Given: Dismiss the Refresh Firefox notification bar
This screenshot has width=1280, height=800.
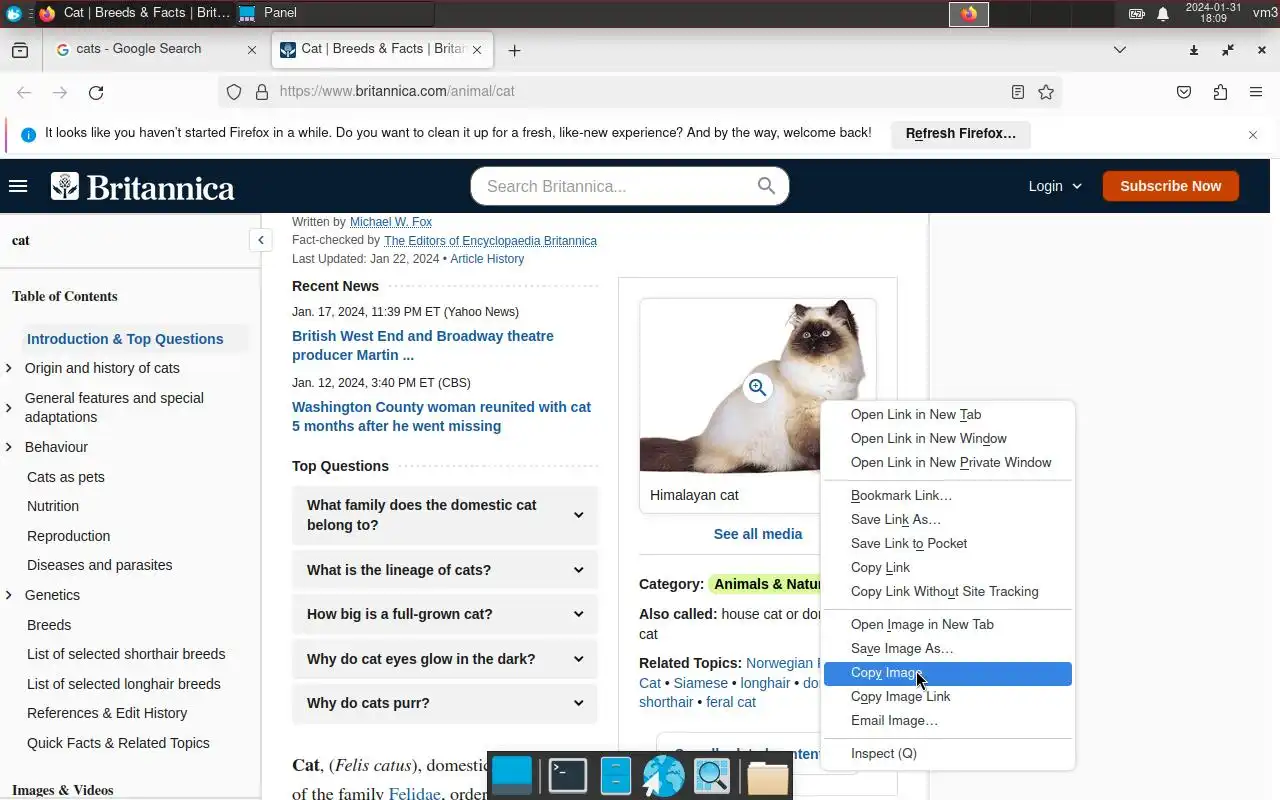Looking at the screenshot, I should pos(1252,134).
